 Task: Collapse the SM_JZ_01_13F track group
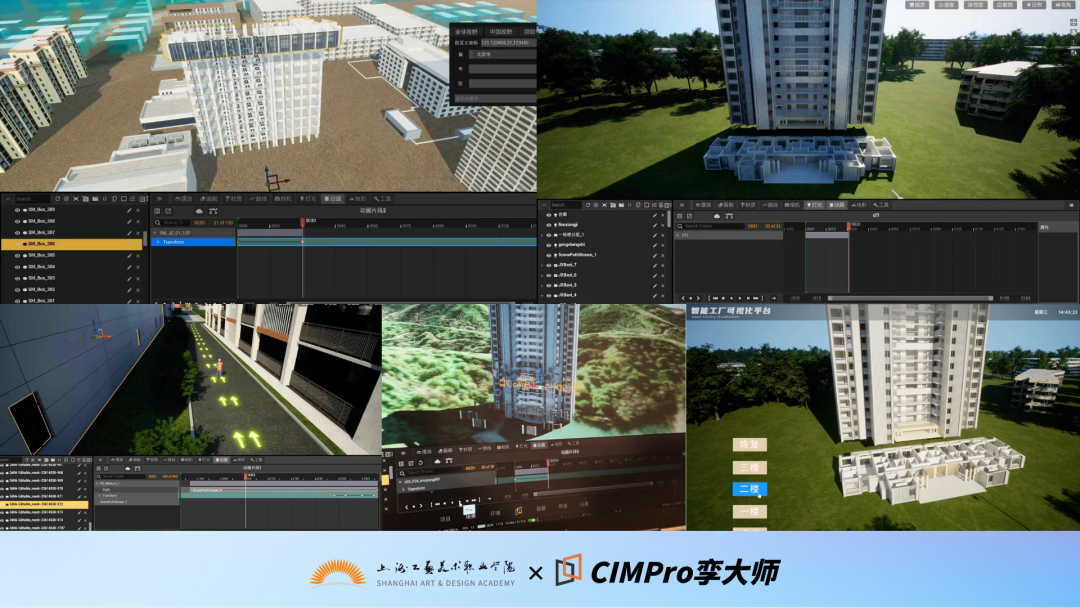(155, 233)
